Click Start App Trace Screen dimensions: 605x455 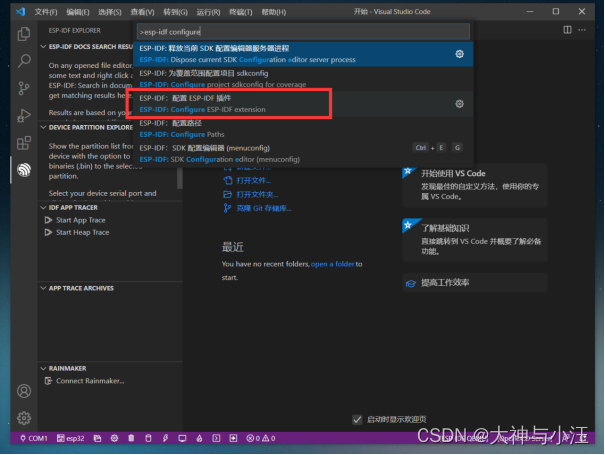tap(81, 220)
